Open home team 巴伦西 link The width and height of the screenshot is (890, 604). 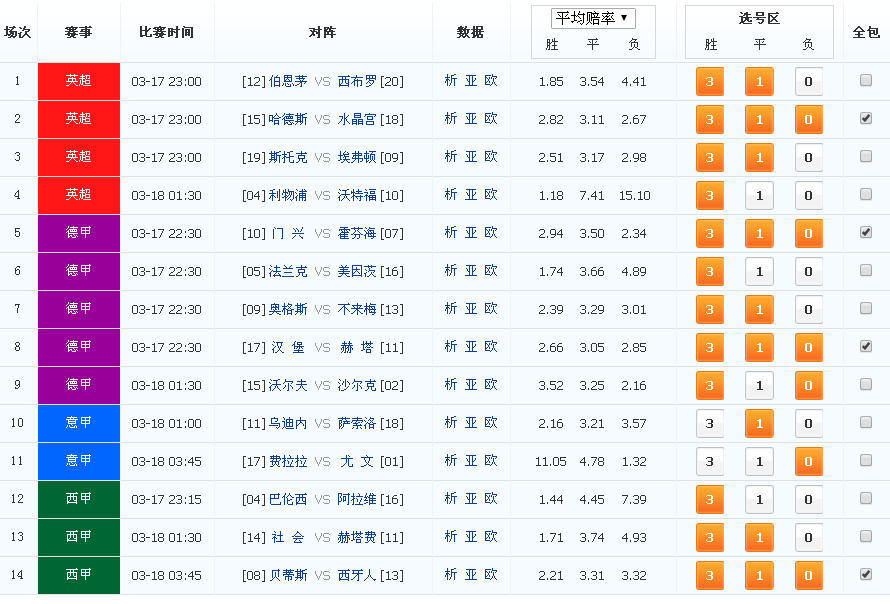pyautogui.click(x=288, y=500)
